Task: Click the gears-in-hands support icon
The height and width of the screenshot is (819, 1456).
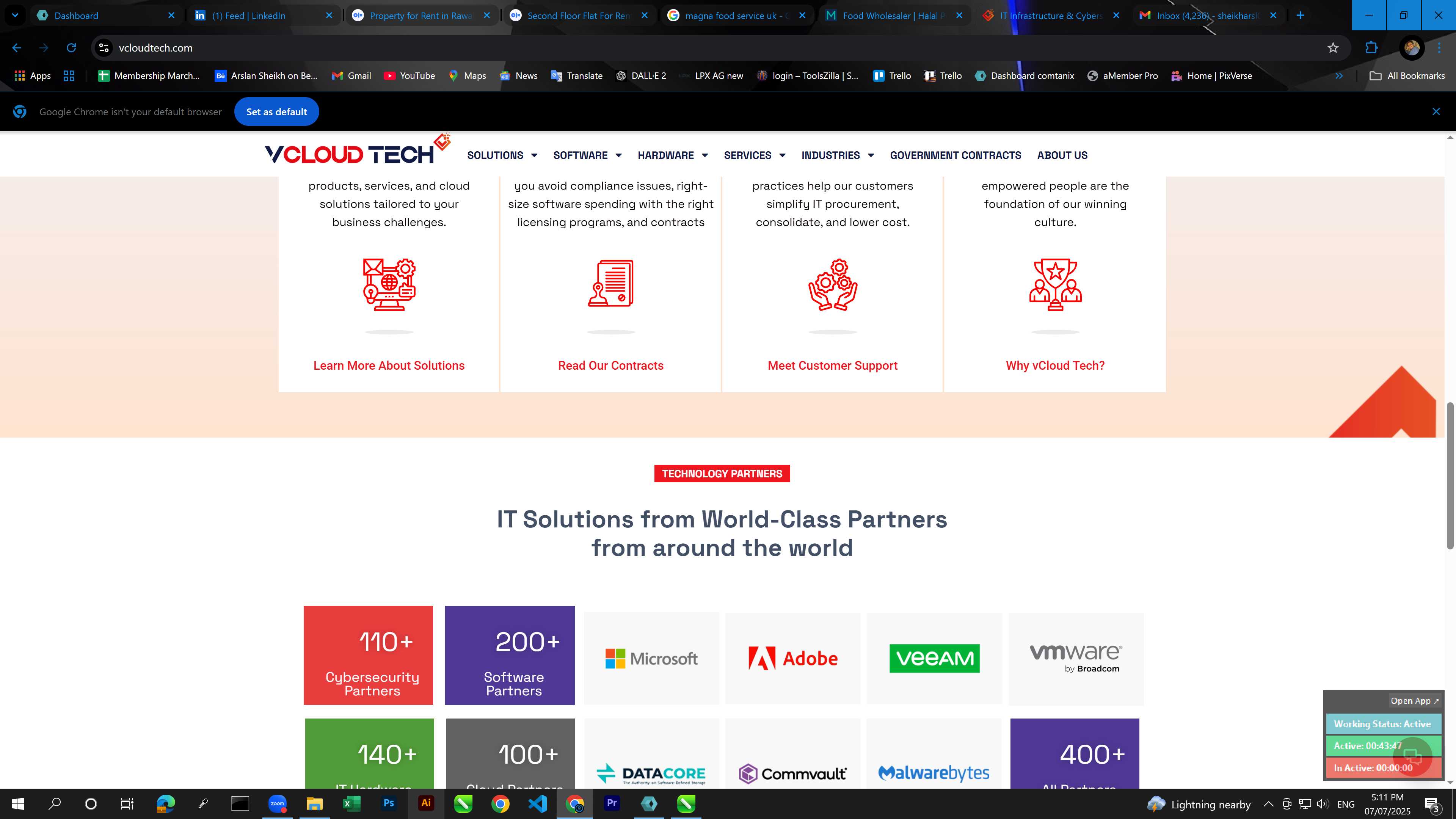Action: pyautogui.click(x=833, y=284)
